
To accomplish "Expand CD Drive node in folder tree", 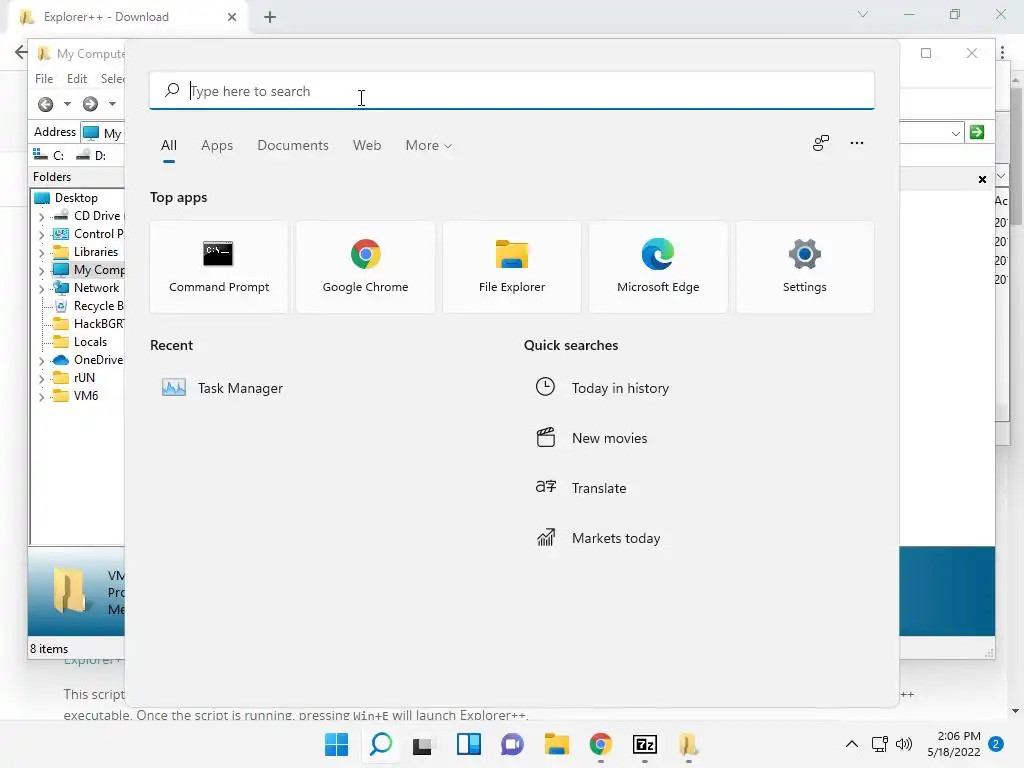I will pos(42,216).
